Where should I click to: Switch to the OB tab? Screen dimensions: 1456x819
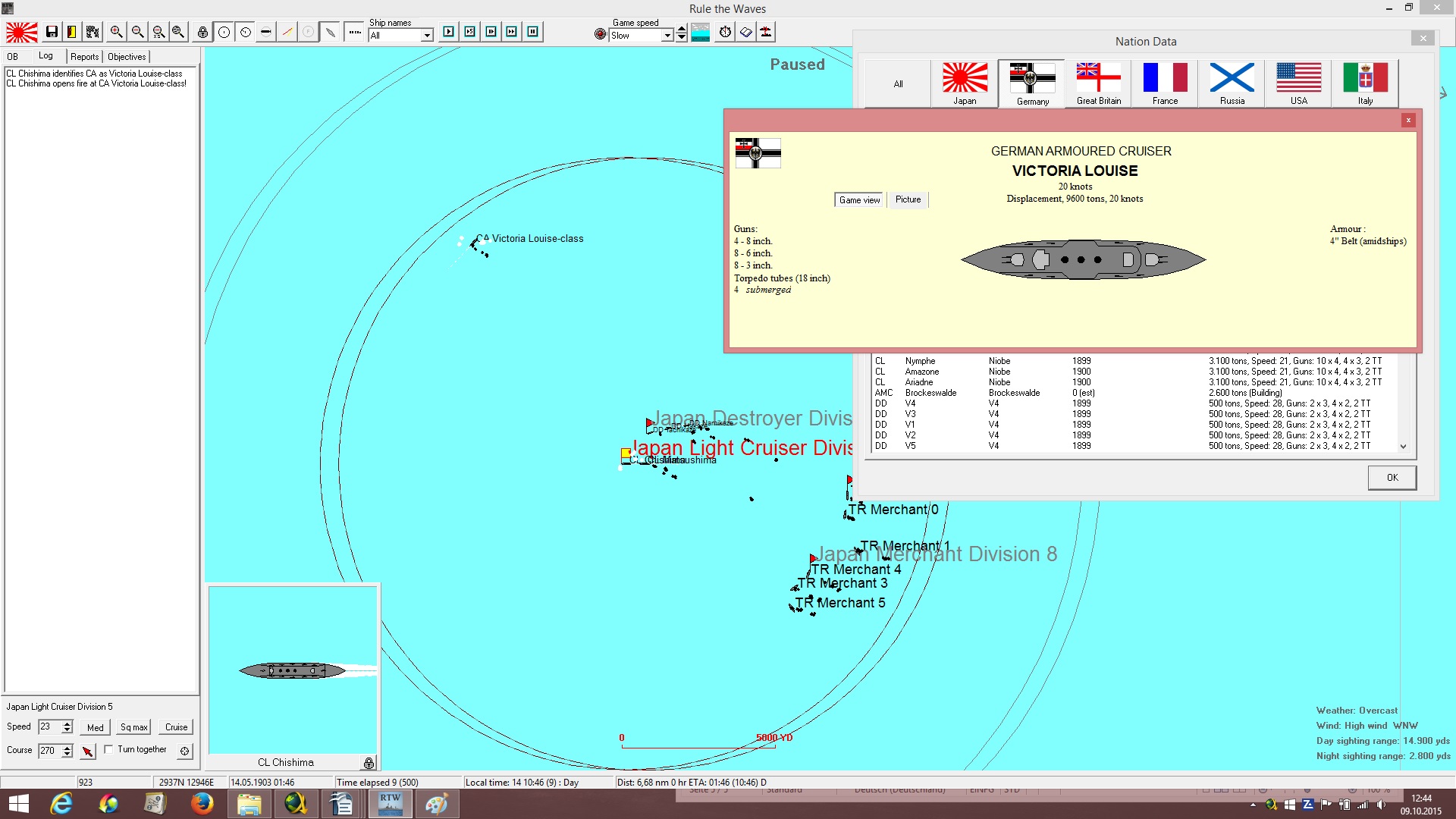pos(13,57)
